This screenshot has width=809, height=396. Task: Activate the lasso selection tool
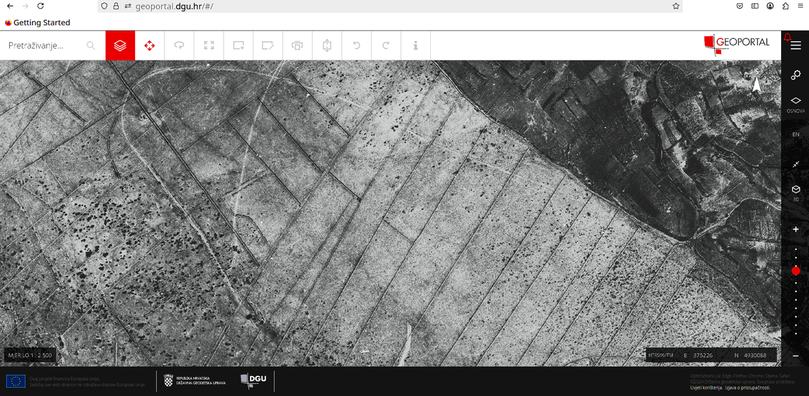[x=179, y=45]
